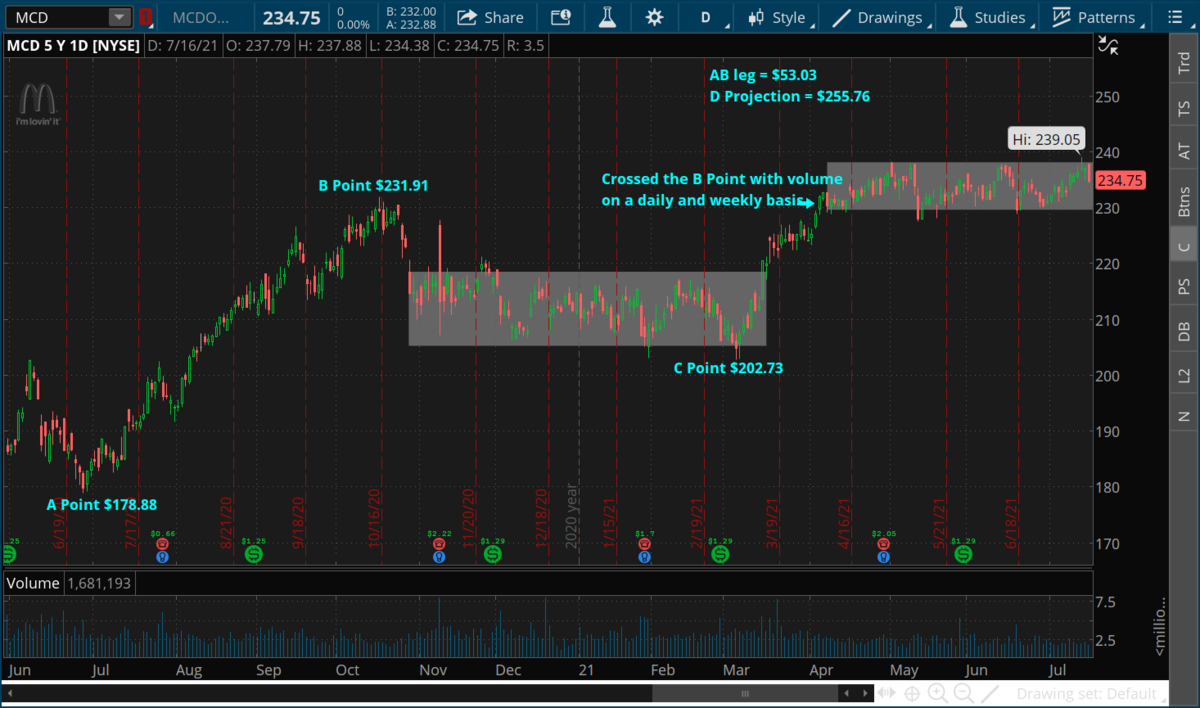This screenshot has width=1200, height=708.
Task: Click the MCD symbol input field
Action: click(57, 17)
